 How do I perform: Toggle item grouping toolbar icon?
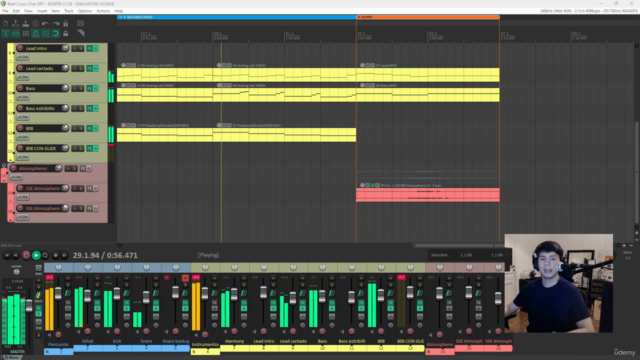pyautogui.click(x=16, y=33)
